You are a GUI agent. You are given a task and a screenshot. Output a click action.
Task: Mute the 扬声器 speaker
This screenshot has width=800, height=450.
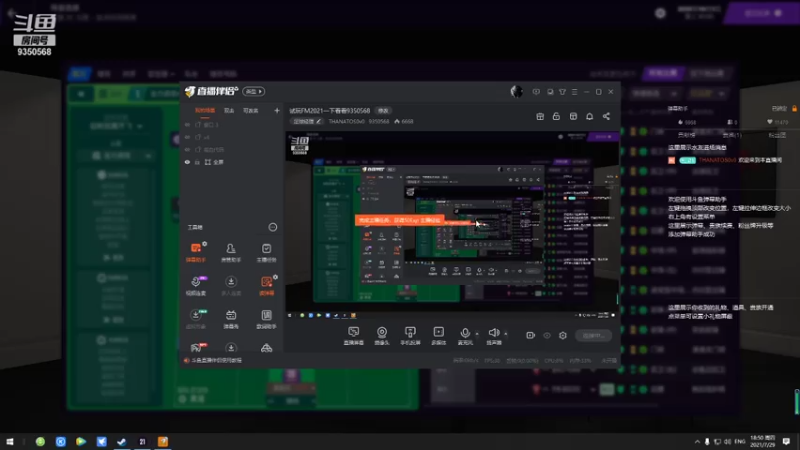coord(493,336)
